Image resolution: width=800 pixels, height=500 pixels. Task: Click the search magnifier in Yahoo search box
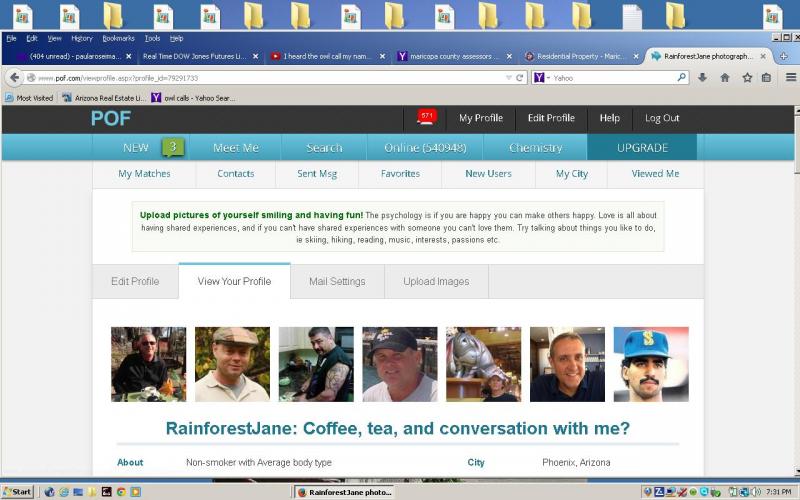coord(682,77)
